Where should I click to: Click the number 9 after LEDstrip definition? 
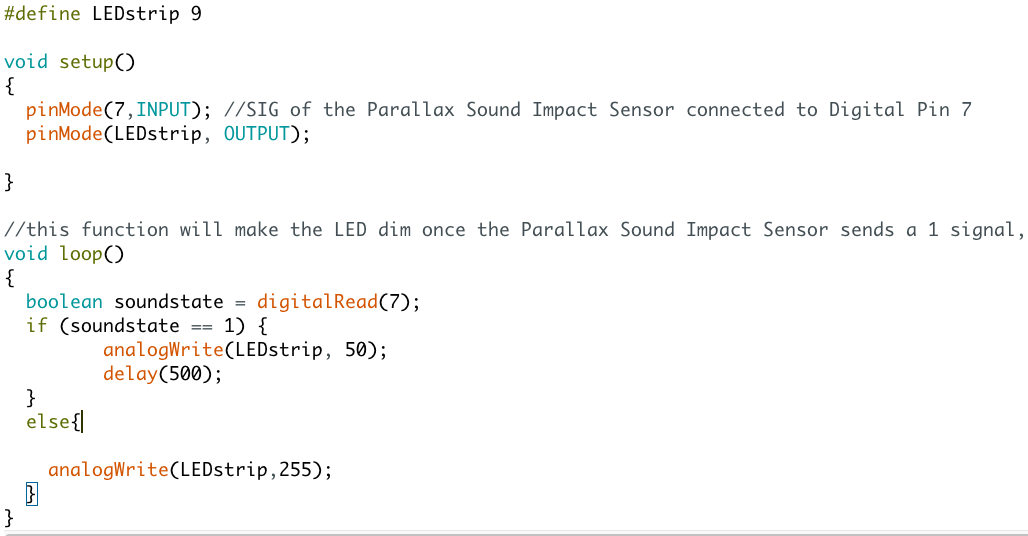[x=196, y=15]
